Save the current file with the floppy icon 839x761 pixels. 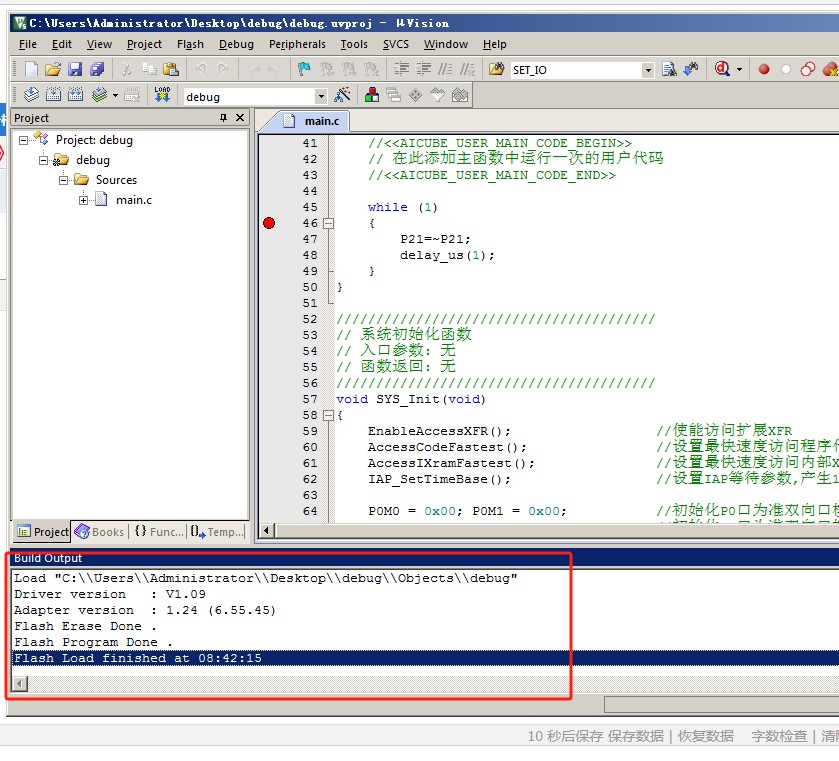[74, 69]
